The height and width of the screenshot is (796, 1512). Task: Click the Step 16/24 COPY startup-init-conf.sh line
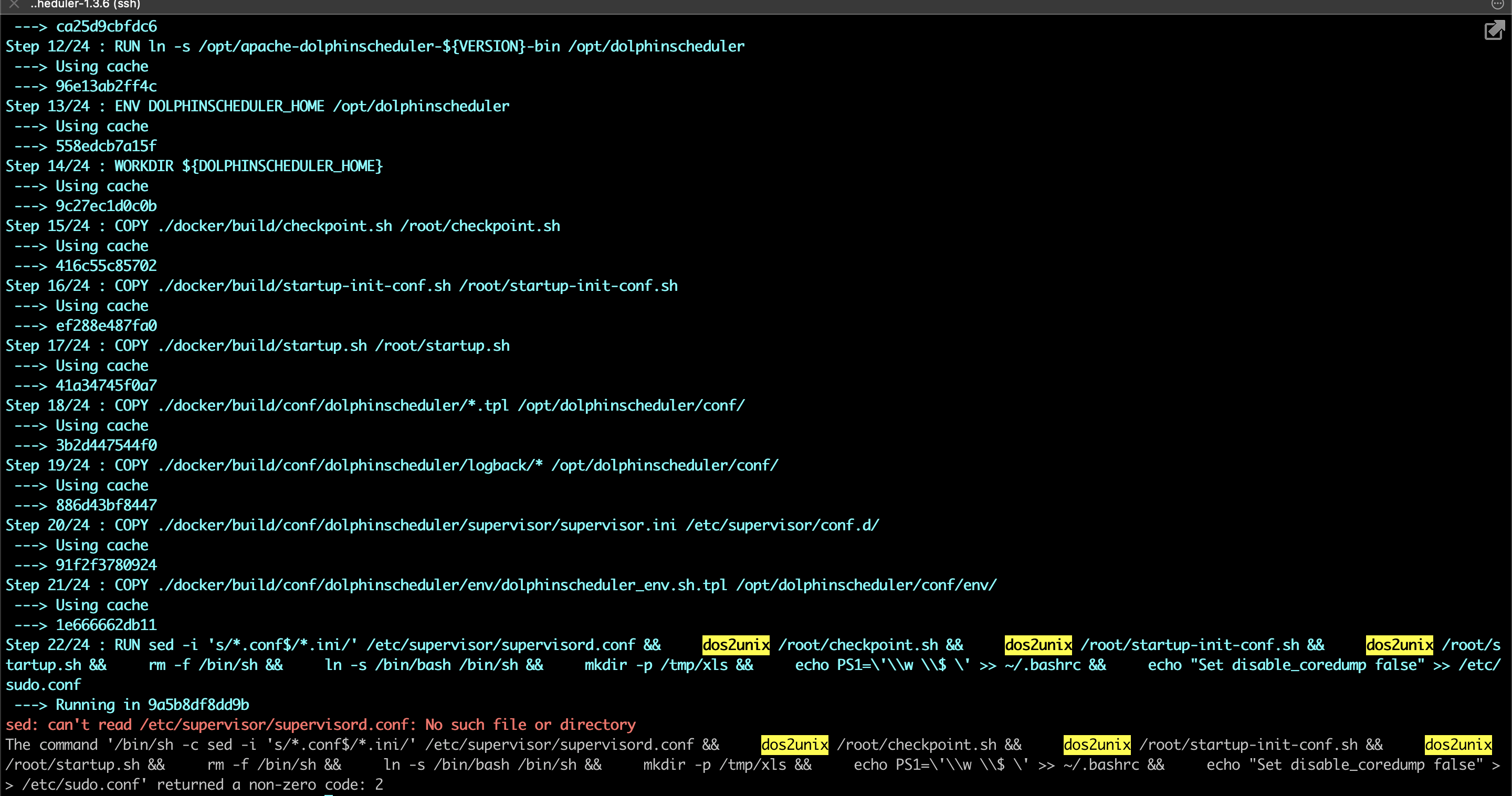click(x=341, y=286)
